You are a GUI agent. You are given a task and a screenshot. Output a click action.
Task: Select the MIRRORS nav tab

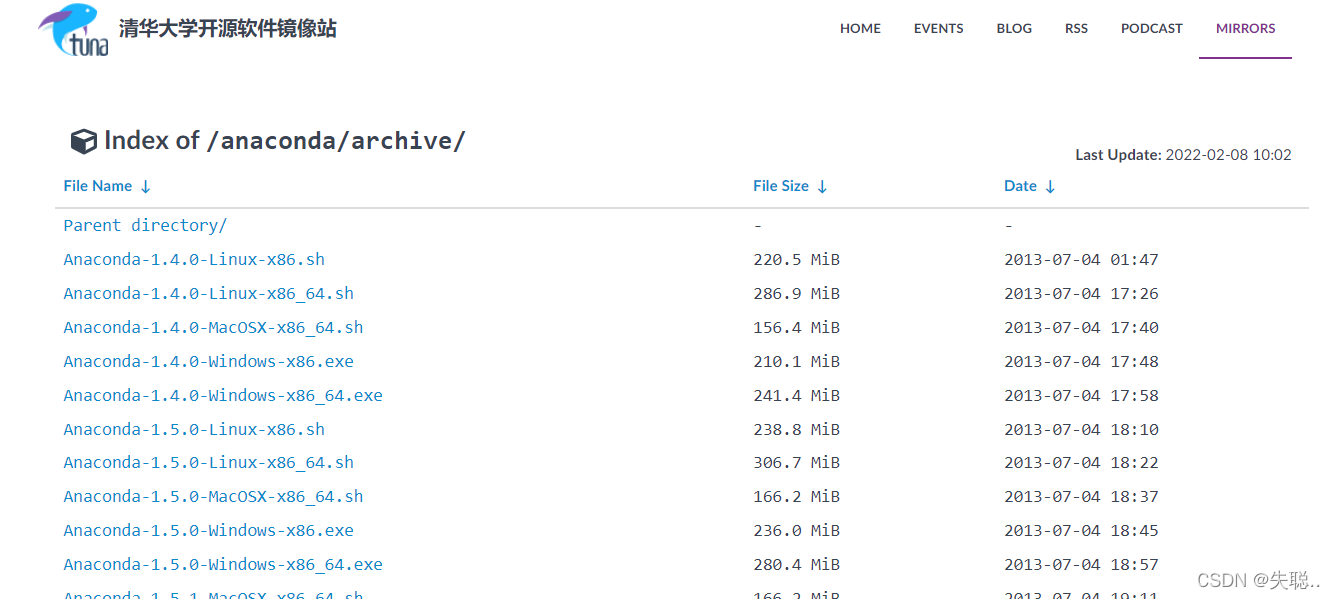pyautogui.click(x=1246, y=28)
